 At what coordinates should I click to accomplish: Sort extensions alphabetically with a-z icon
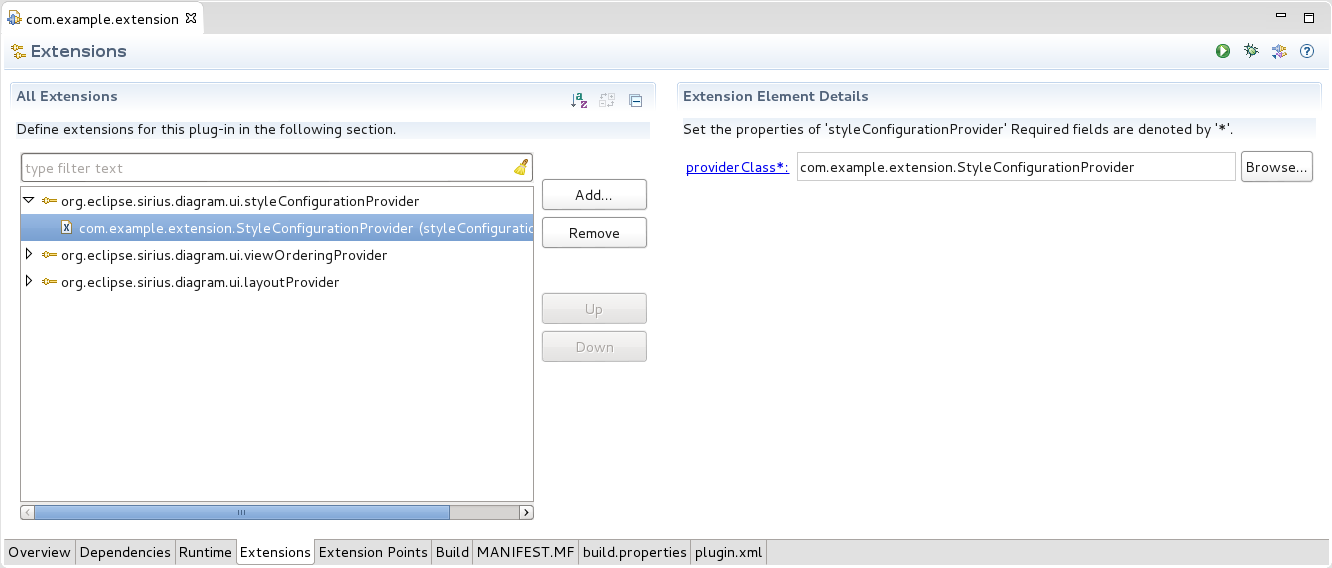point(579,99)
